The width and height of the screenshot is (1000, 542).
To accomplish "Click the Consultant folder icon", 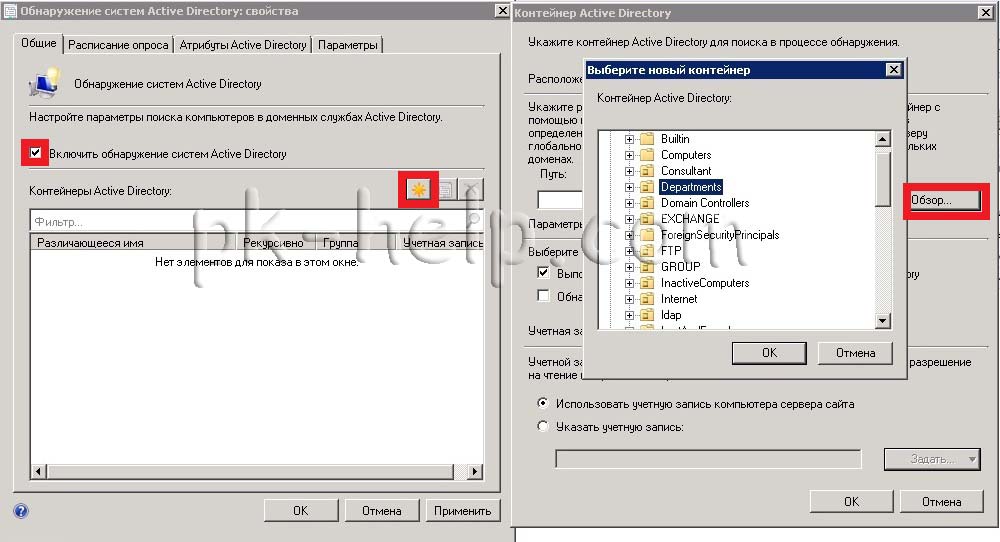I will coord(647,170).
